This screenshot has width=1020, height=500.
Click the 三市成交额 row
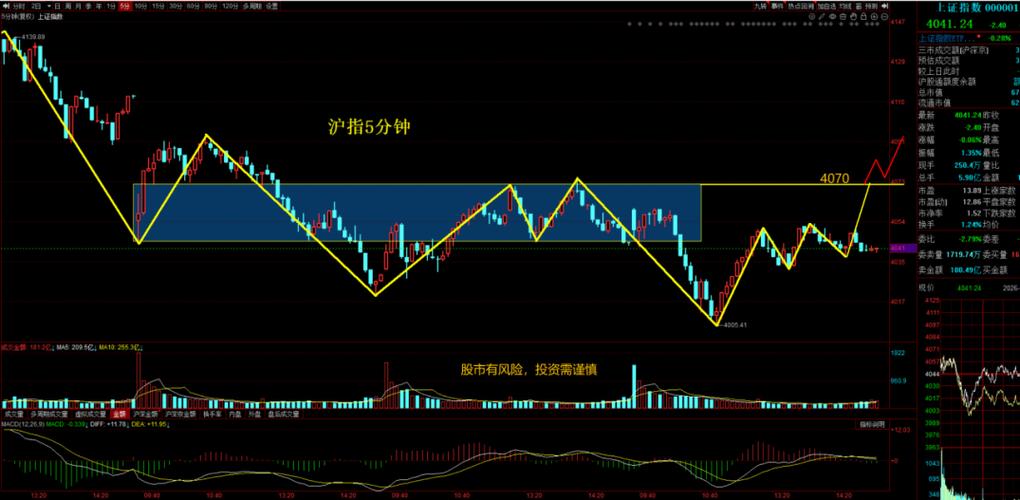[x=969, y=49]
